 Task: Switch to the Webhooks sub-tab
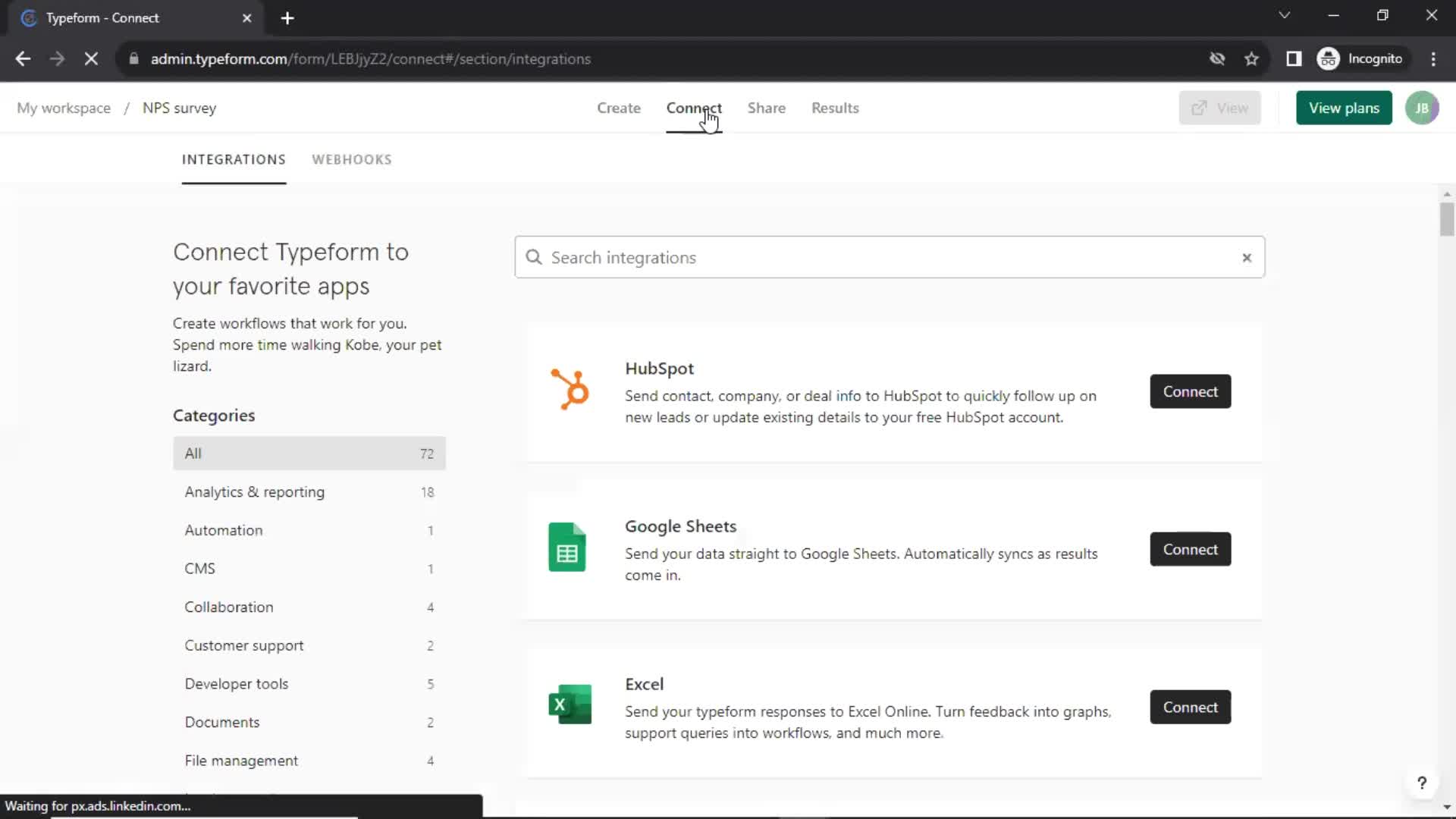point(352,159)
